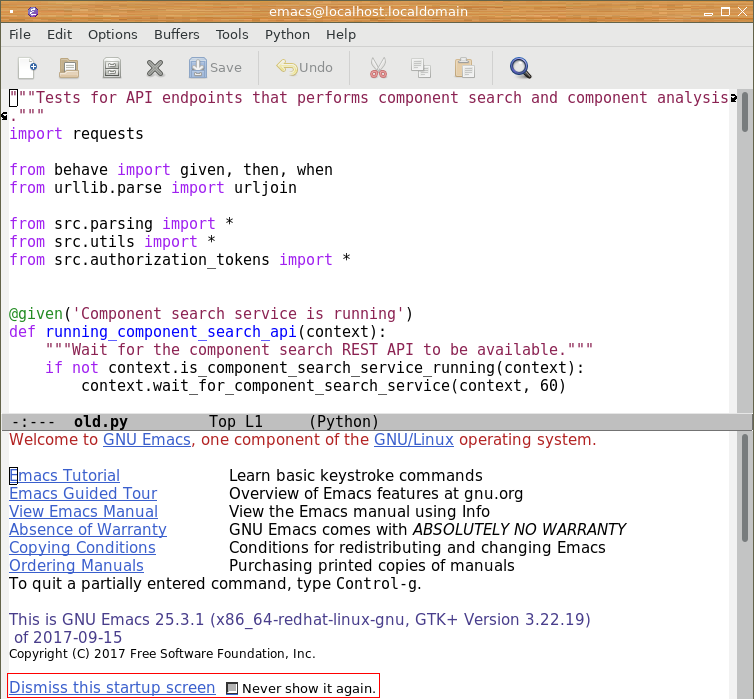Image resolution: width=754 pixels, height=699 pixels.
Task: Click 'Dismiss this startup screen' link
Action: point(112,687)
